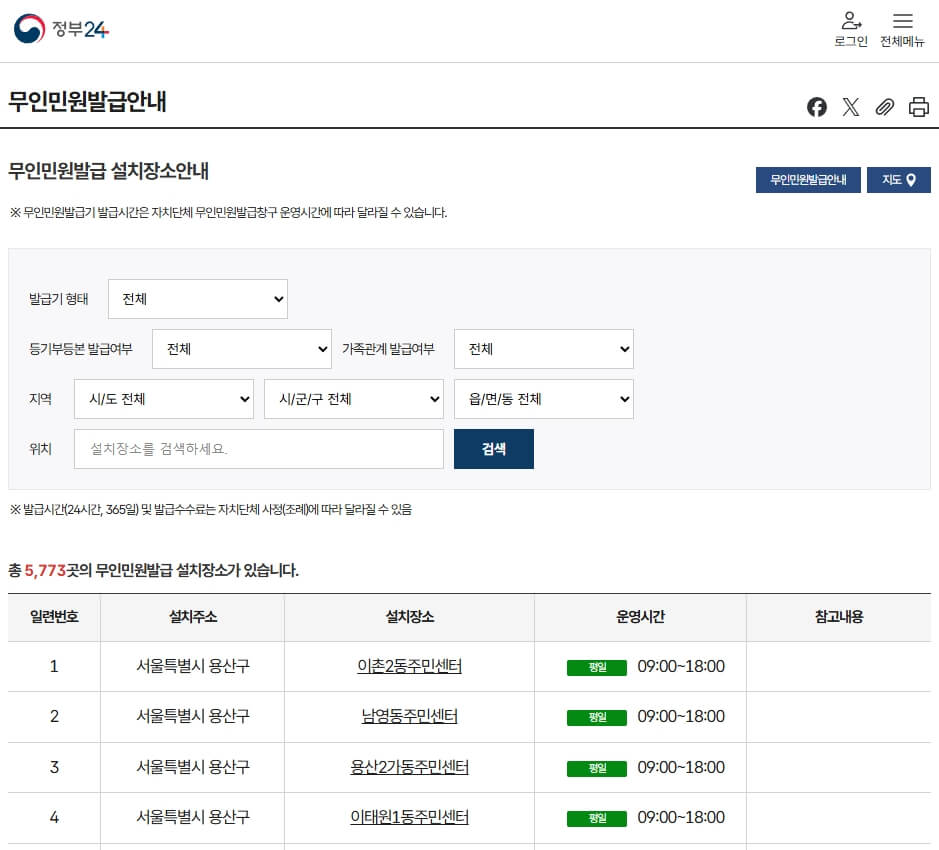Share the page via the X icon
Screen dimensions: 939x850
(851, 106)
